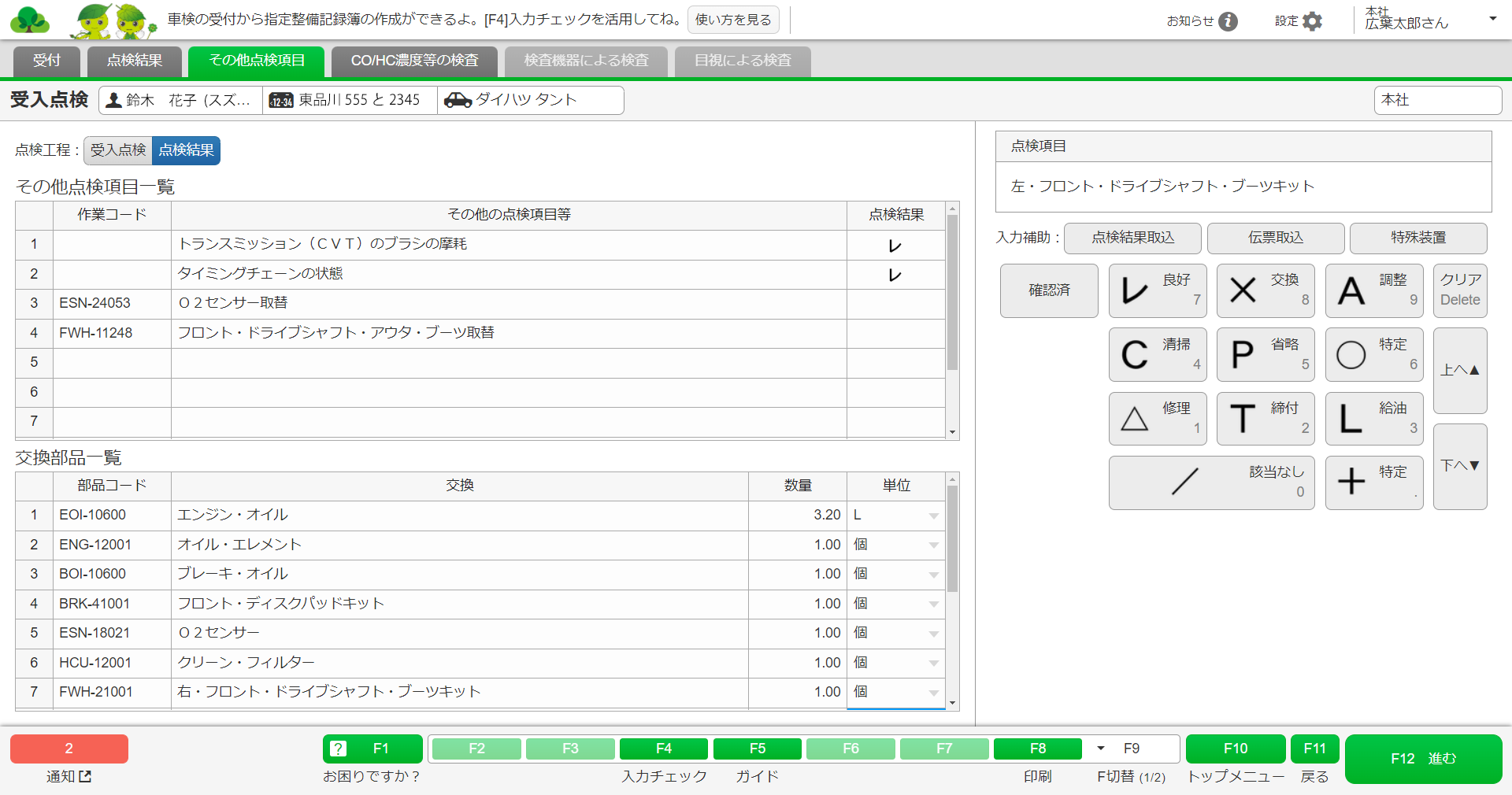The width and height of the screenshot is (1512, 795).
Task: Switch to the CO/HC濃度等の検査 tab
Action: [414, 61]
